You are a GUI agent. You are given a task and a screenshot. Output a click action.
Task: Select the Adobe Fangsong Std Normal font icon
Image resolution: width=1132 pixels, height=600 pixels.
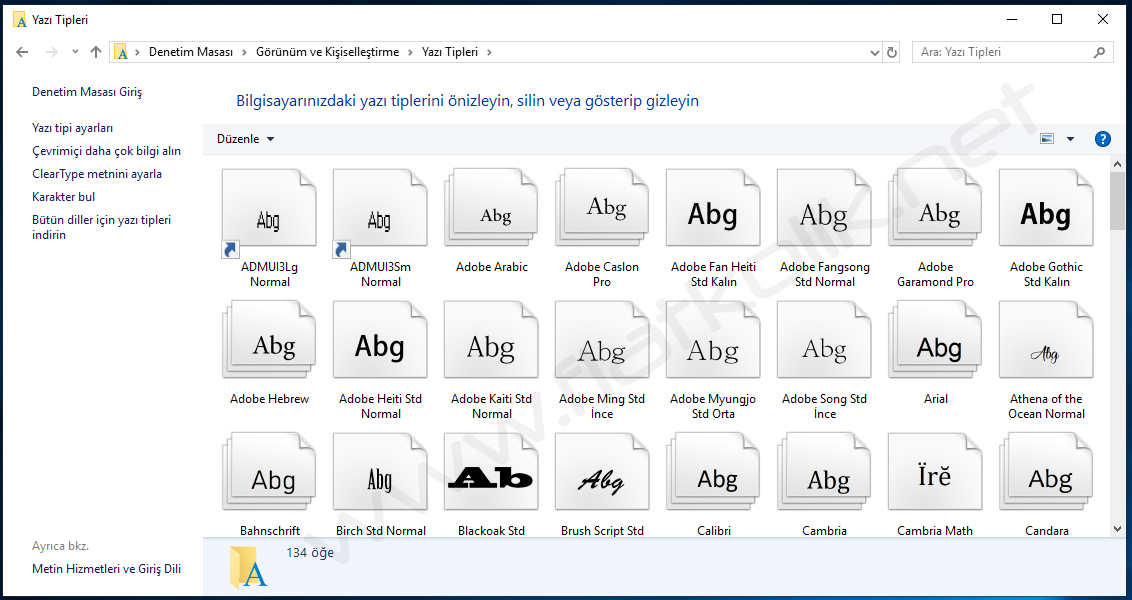click(824, 209)
